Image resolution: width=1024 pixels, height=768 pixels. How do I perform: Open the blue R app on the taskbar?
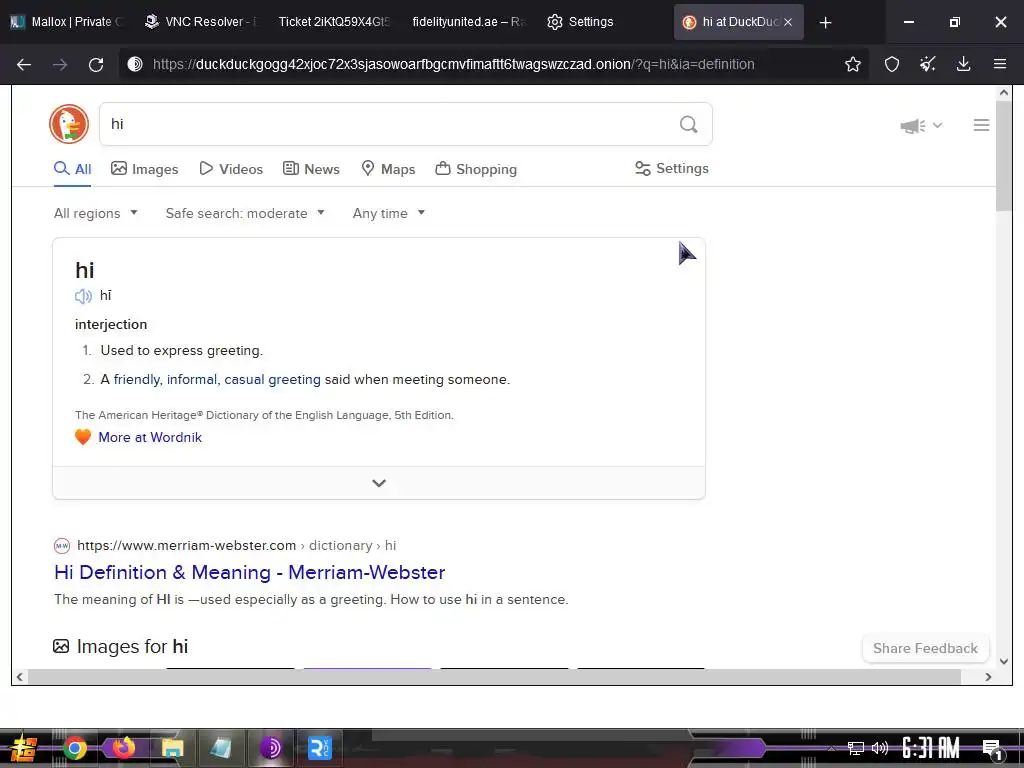pos(319,748)
